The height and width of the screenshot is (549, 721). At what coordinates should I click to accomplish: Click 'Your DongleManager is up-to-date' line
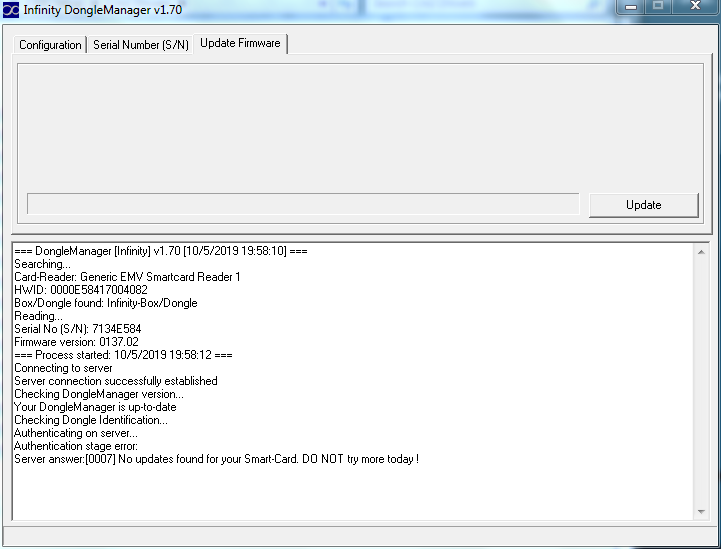[x=95, y=407]
